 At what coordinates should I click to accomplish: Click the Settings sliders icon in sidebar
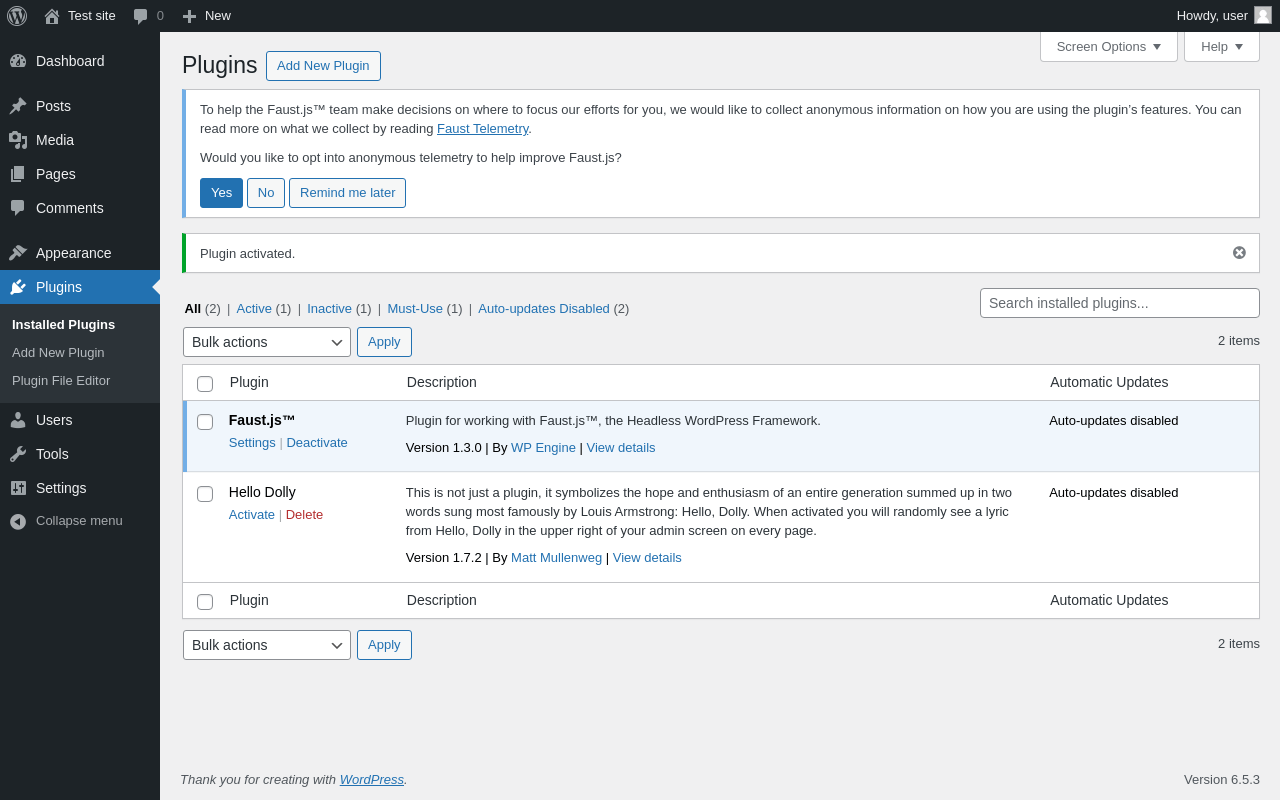tap(18, 488)
